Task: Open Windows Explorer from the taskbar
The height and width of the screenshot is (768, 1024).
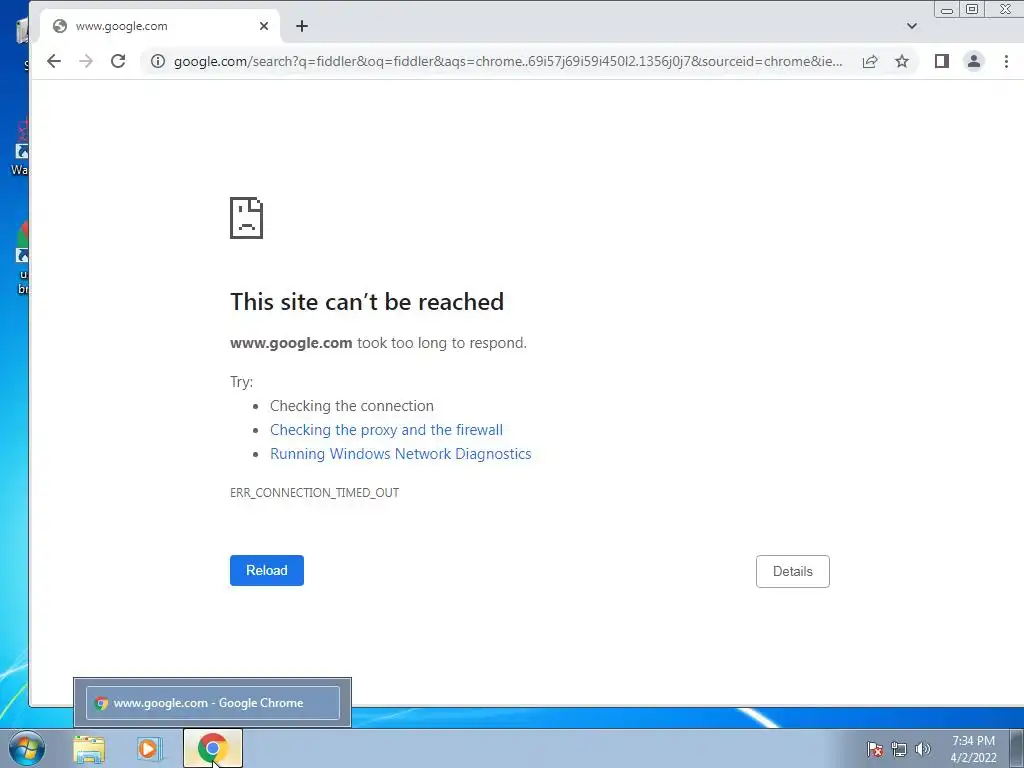Action: point(89,749)
